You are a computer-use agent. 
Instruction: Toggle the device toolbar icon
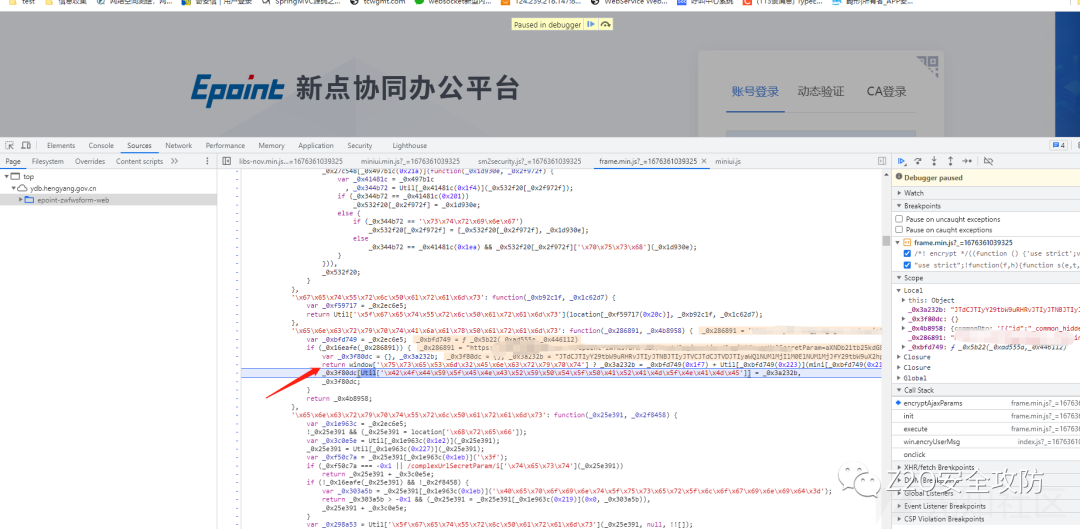click(x=25, y=145)
